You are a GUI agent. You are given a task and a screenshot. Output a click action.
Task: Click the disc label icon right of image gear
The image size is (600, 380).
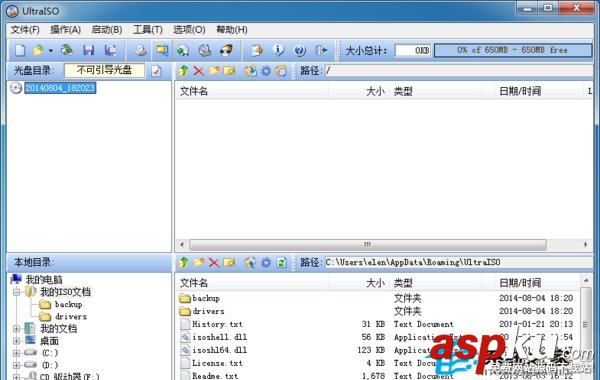[281, 71]
